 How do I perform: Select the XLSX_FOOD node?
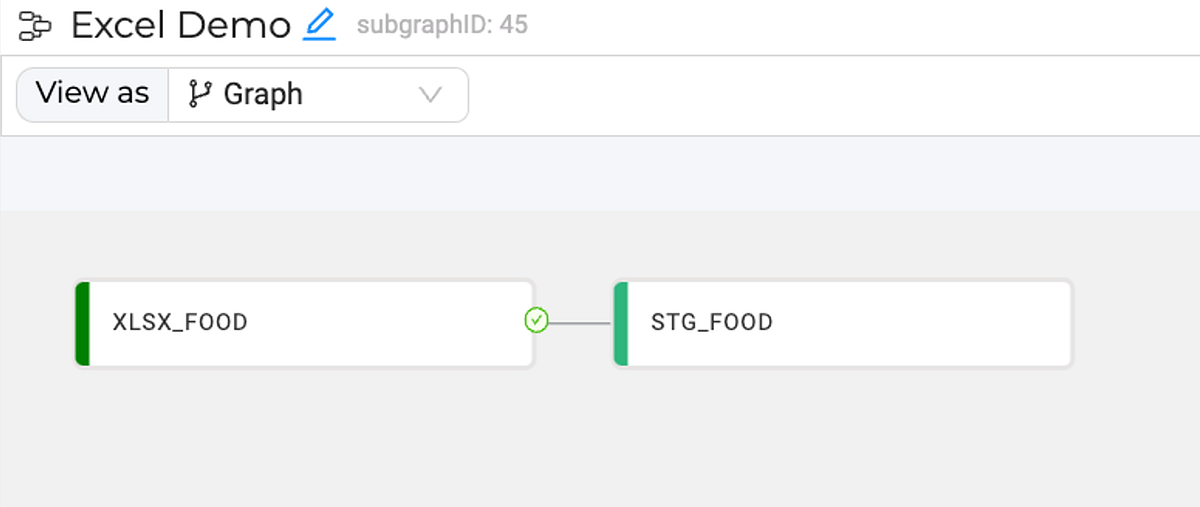[304, 323]
